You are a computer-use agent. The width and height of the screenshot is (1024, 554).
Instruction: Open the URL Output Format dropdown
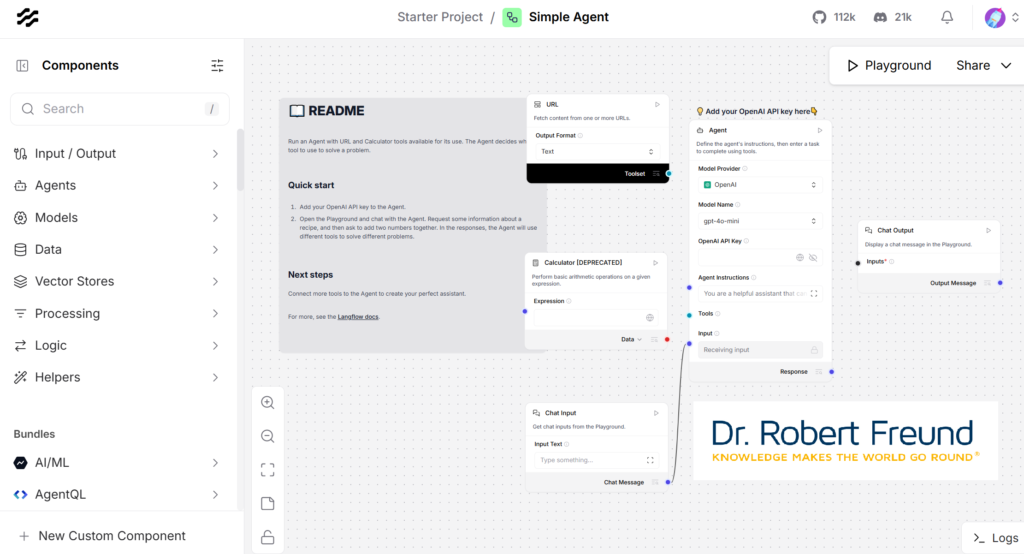tap(597, 152)
